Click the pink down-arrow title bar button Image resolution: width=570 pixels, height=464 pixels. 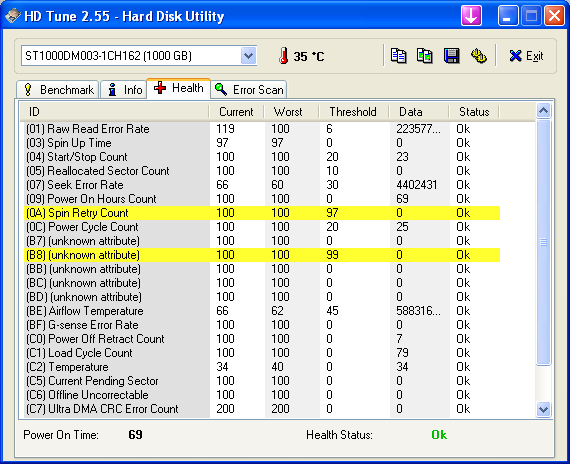click(471, 16)
